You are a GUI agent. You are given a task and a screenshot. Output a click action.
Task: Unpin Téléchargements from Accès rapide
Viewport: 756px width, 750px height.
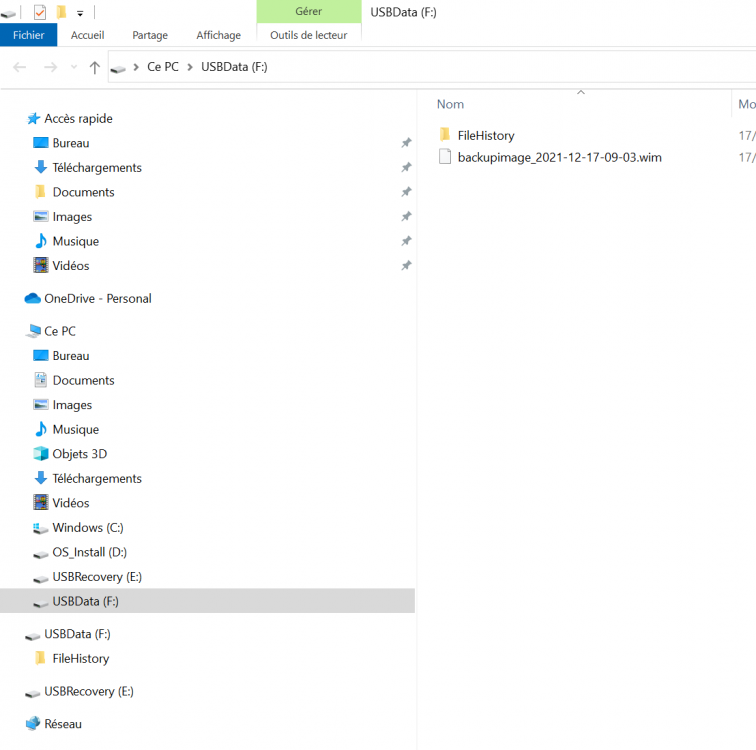406,168
